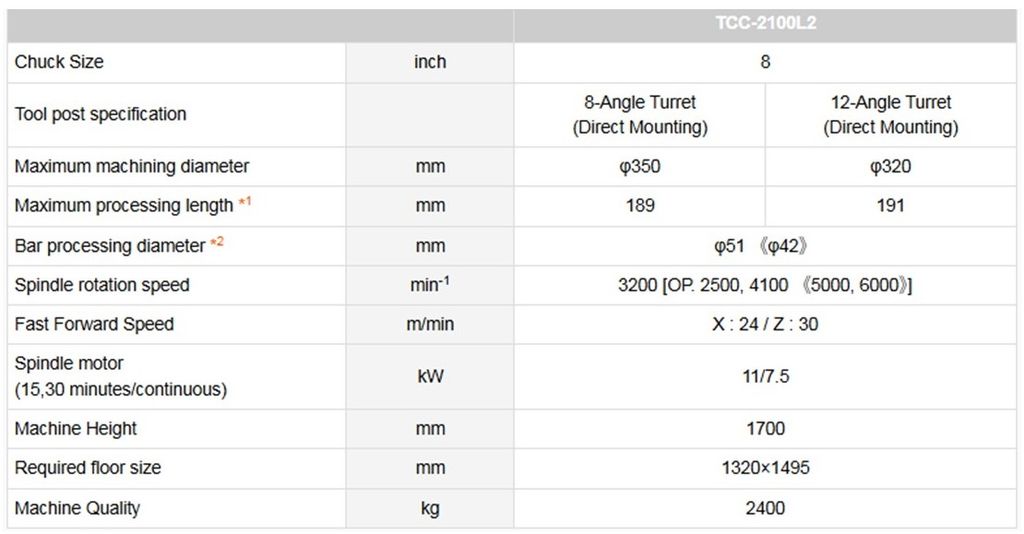
Task: Click the 189 processing length value
Action: click(x=640, y=206)
